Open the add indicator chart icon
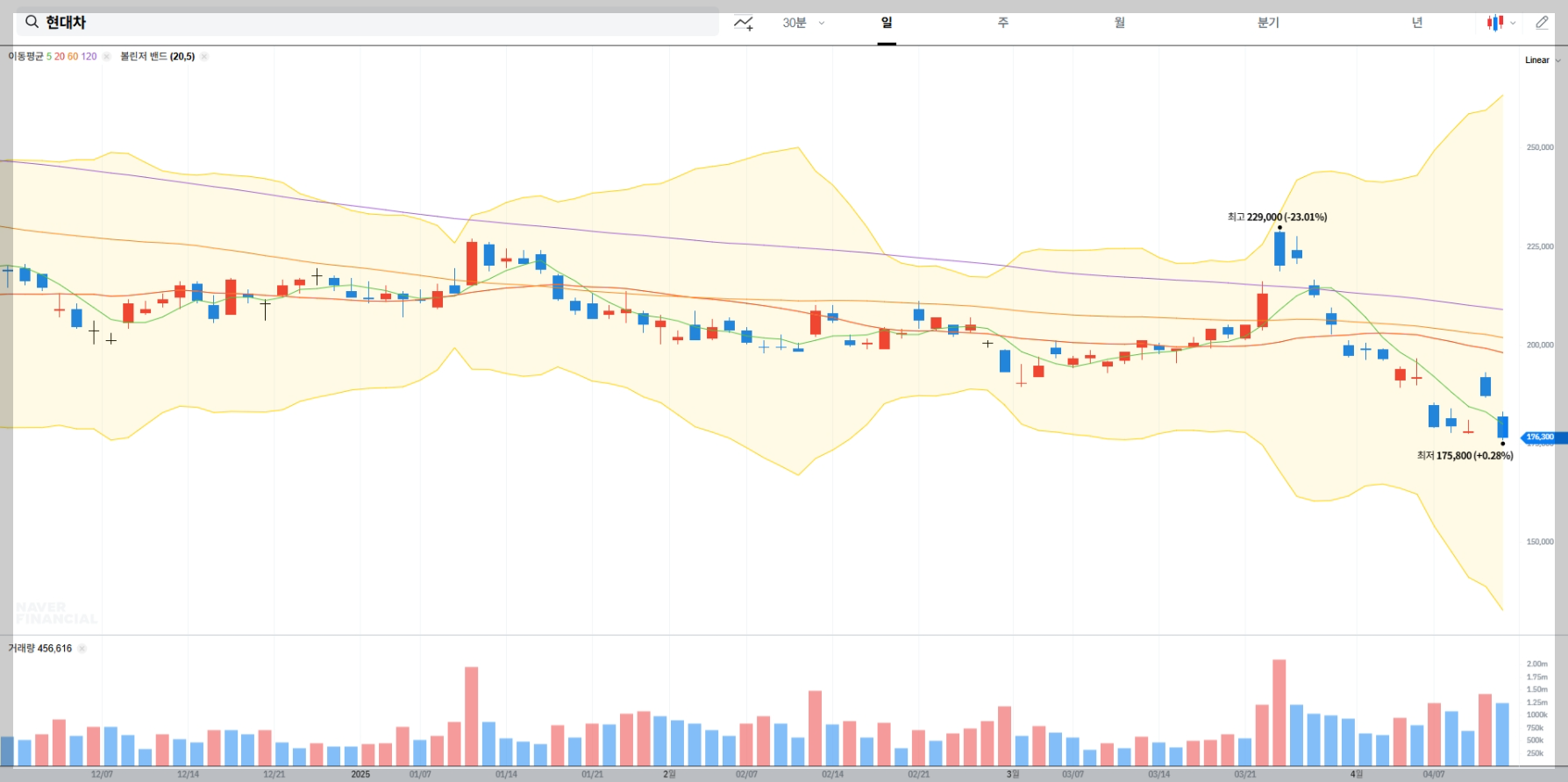The width and height of the screenshot is (1568, 782). 744,23
